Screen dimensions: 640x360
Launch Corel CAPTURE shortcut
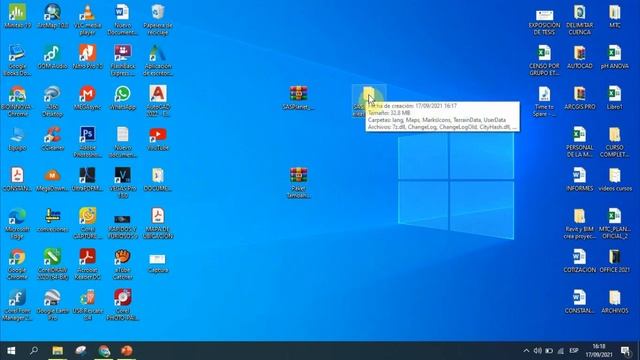click(x=87, y=224)
